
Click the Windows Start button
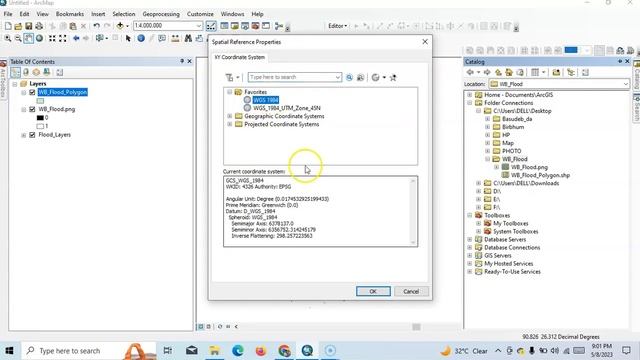pos(9,351)
